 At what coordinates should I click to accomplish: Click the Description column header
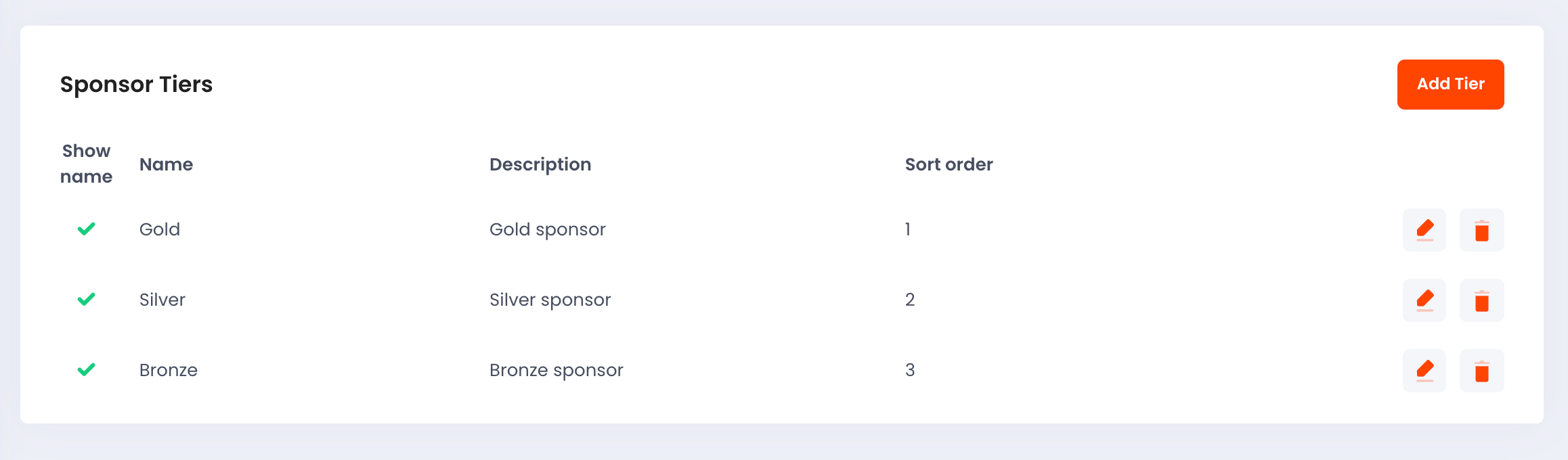(540, 164)
